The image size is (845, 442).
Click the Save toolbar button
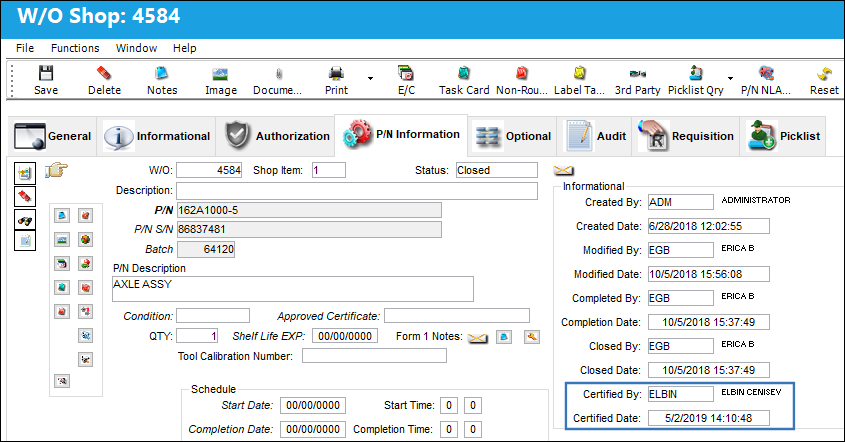[46, 80]
